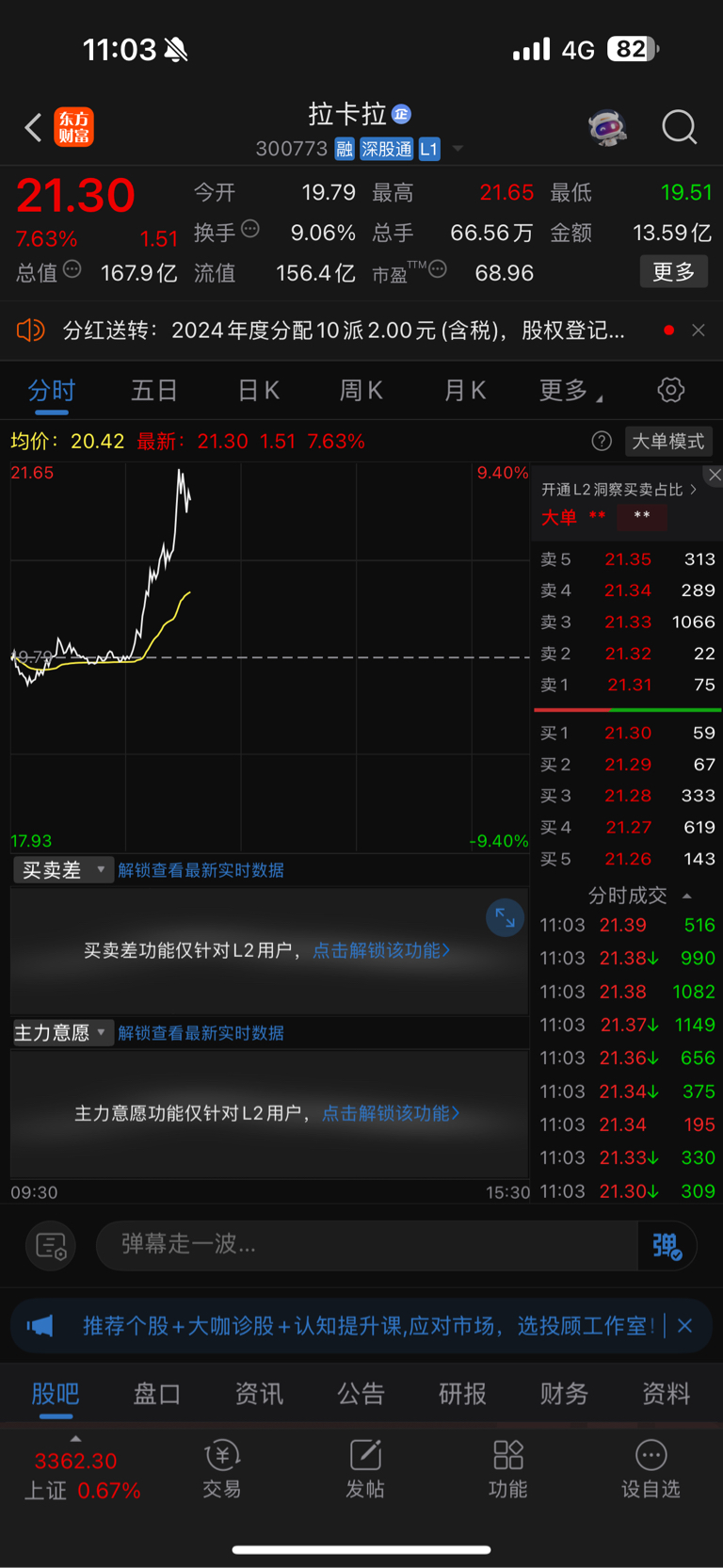
Task: Switch to the 分时 chart tab
Action: 52,390
